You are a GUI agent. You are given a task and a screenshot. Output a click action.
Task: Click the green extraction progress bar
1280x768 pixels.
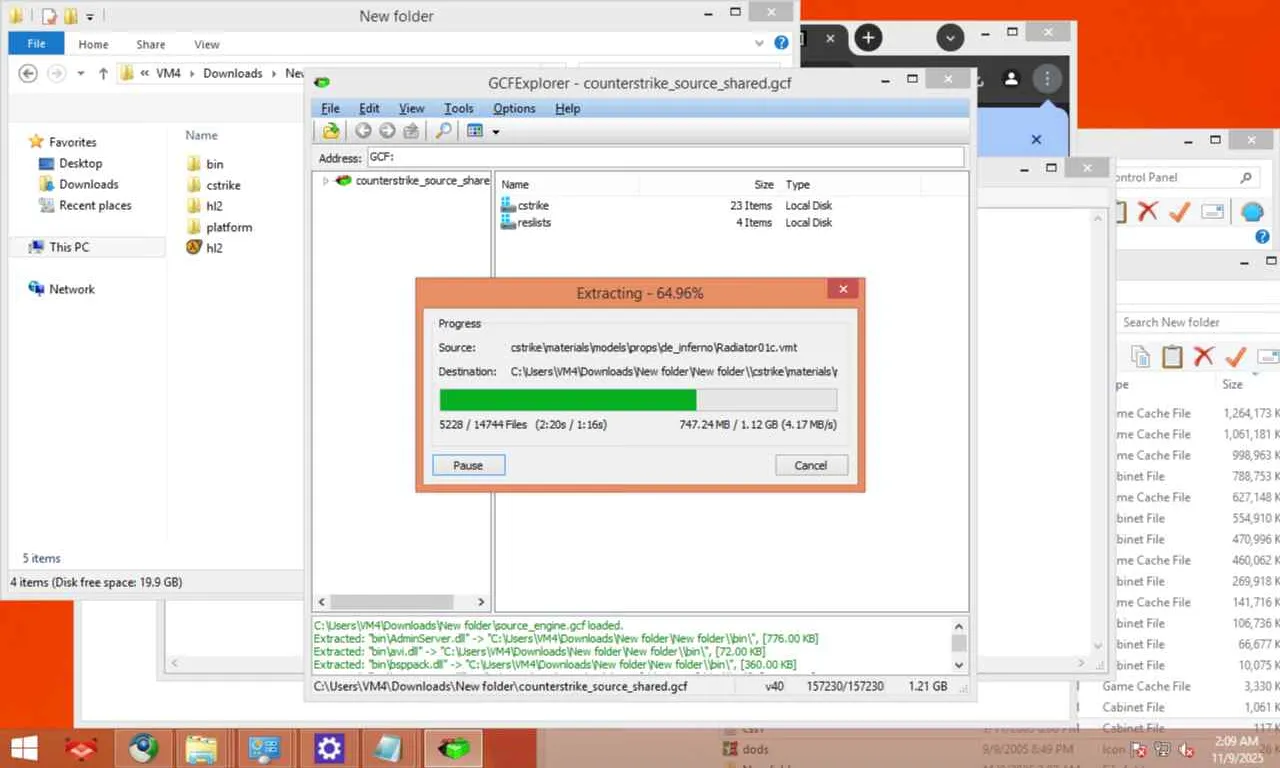568,400
